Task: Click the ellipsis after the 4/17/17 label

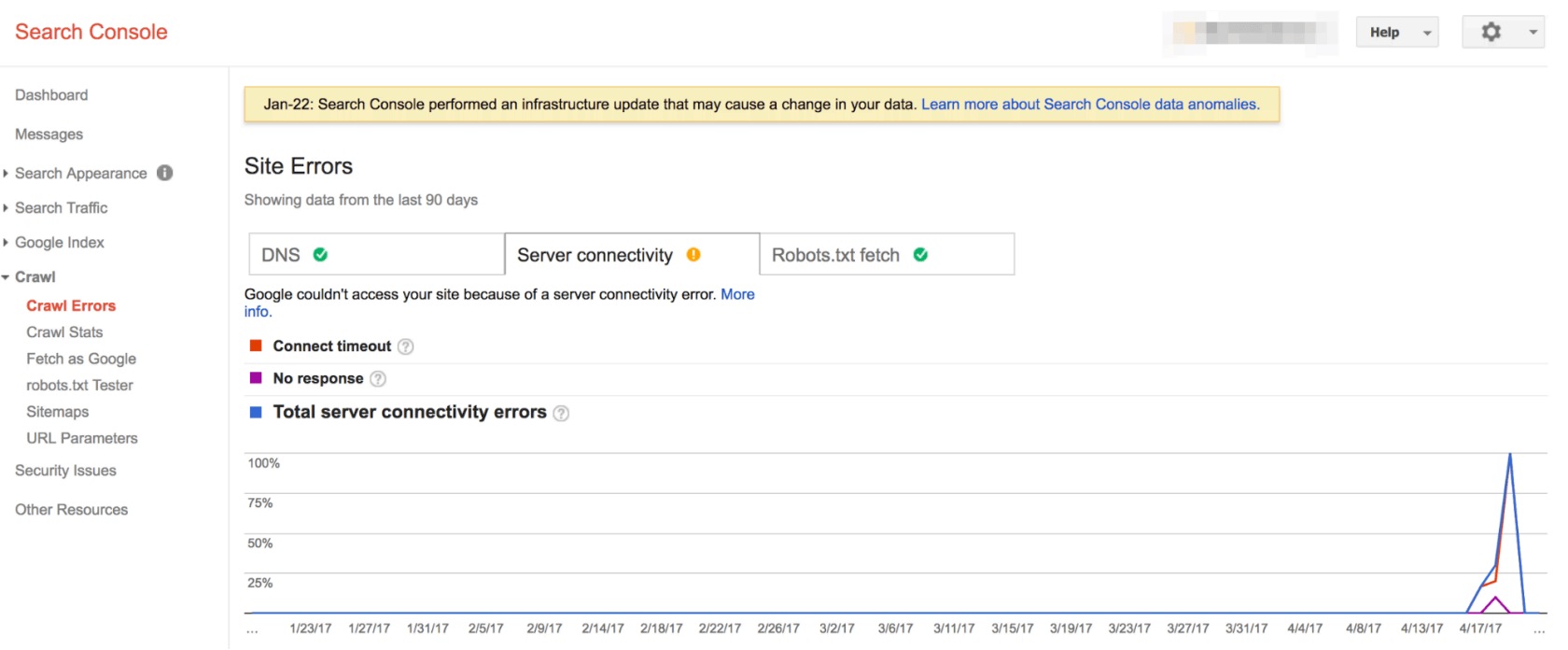Action: coord(1539,630)
